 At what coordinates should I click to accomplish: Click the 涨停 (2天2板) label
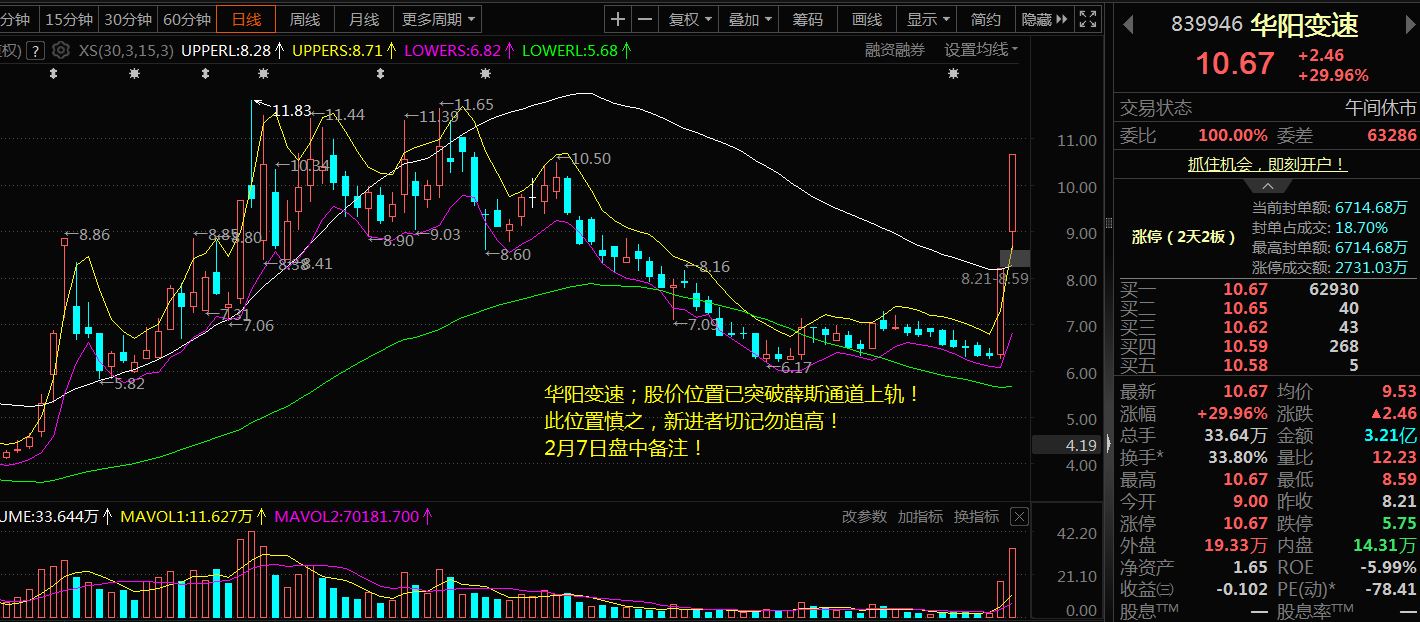coord(1184,237)
